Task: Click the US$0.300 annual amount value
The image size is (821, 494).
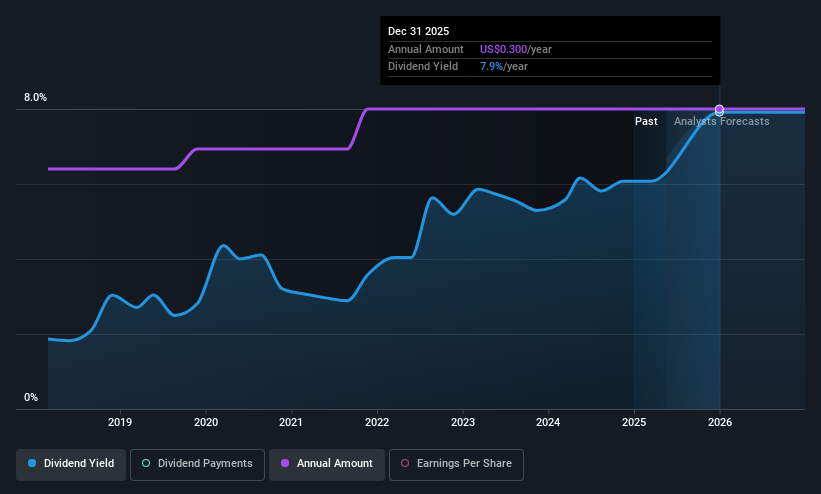Action: [503, 49]
